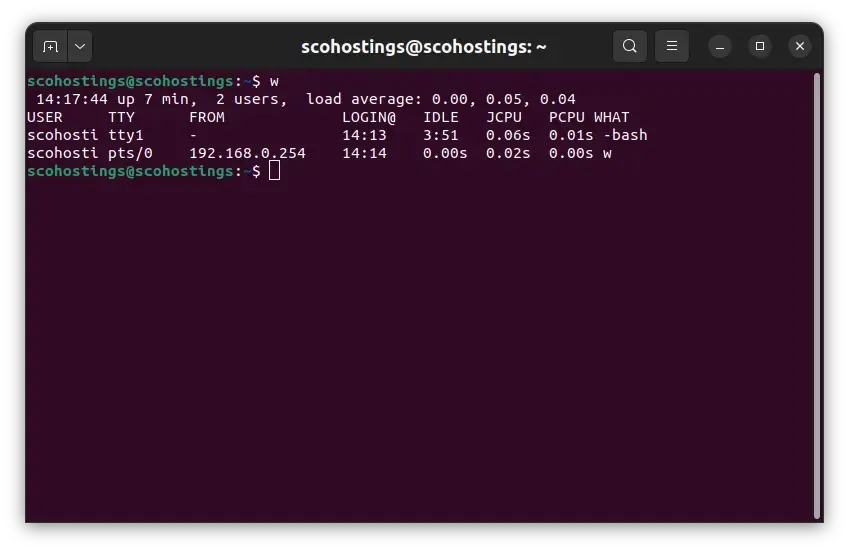Screen dimensions: 849x551
Task: Click the '2 users,' text
Action: pos(252,99)
